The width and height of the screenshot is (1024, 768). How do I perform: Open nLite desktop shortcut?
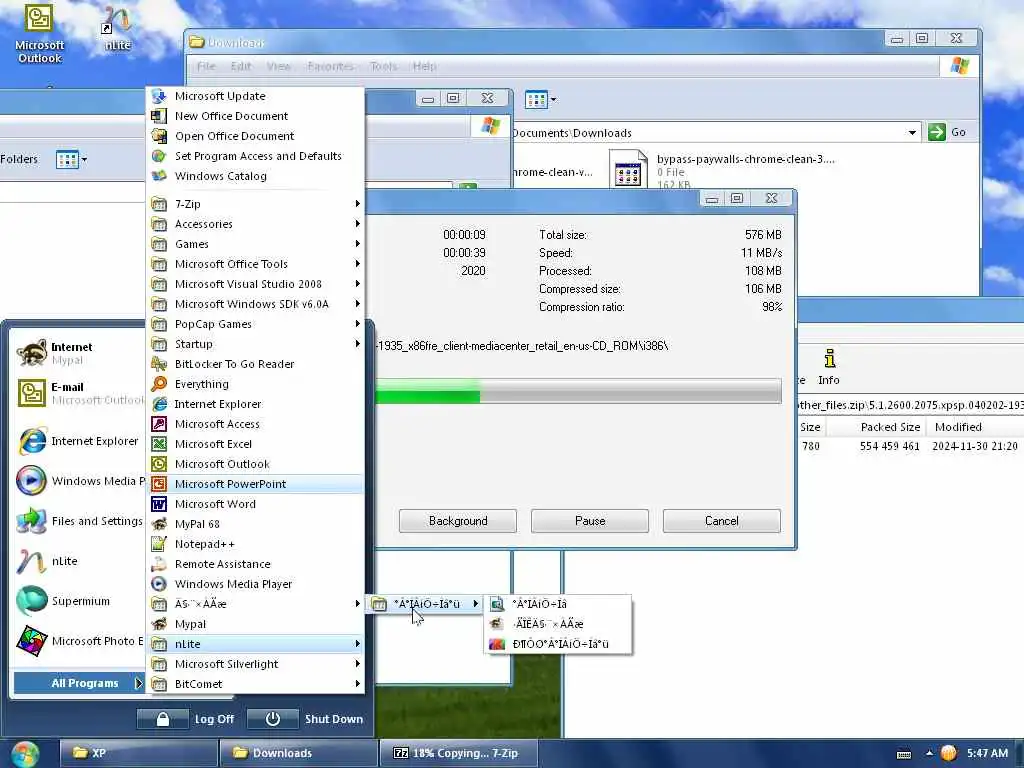(118, 29)
